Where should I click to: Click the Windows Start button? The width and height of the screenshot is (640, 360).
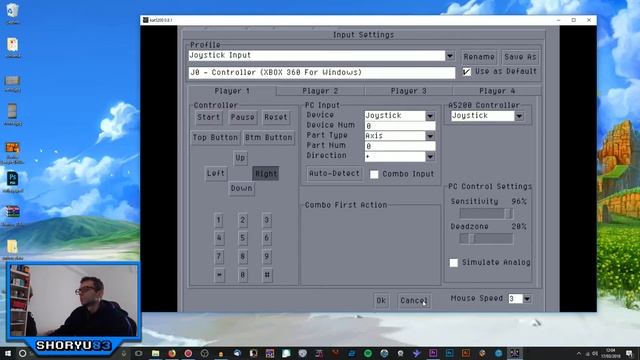coord(7,353)
